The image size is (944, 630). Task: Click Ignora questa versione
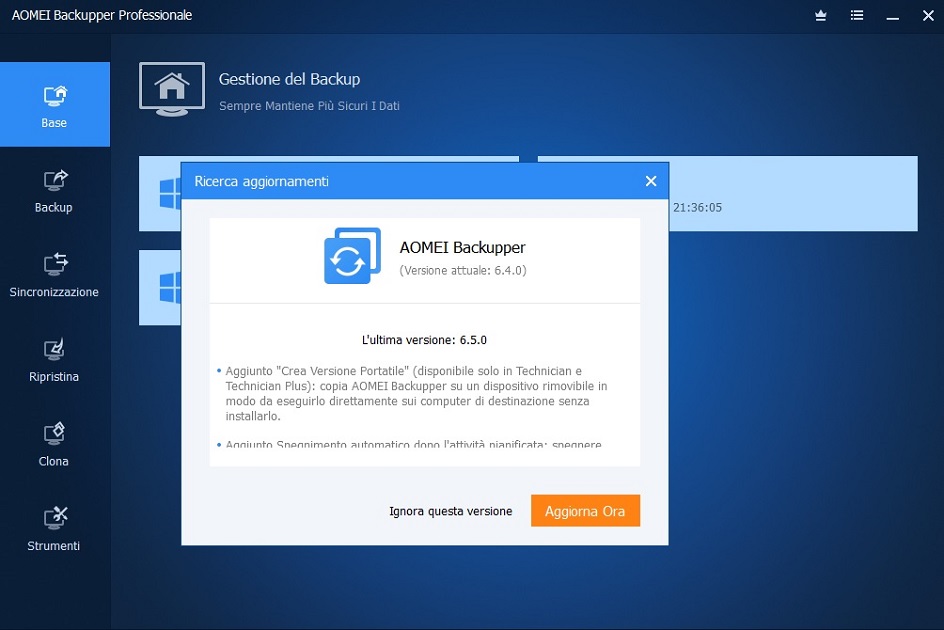click(450, 511)
